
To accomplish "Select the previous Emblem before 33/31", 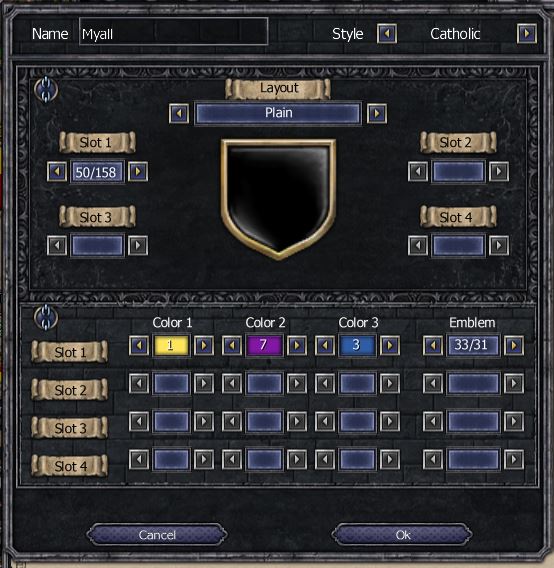I will (433, 345).
